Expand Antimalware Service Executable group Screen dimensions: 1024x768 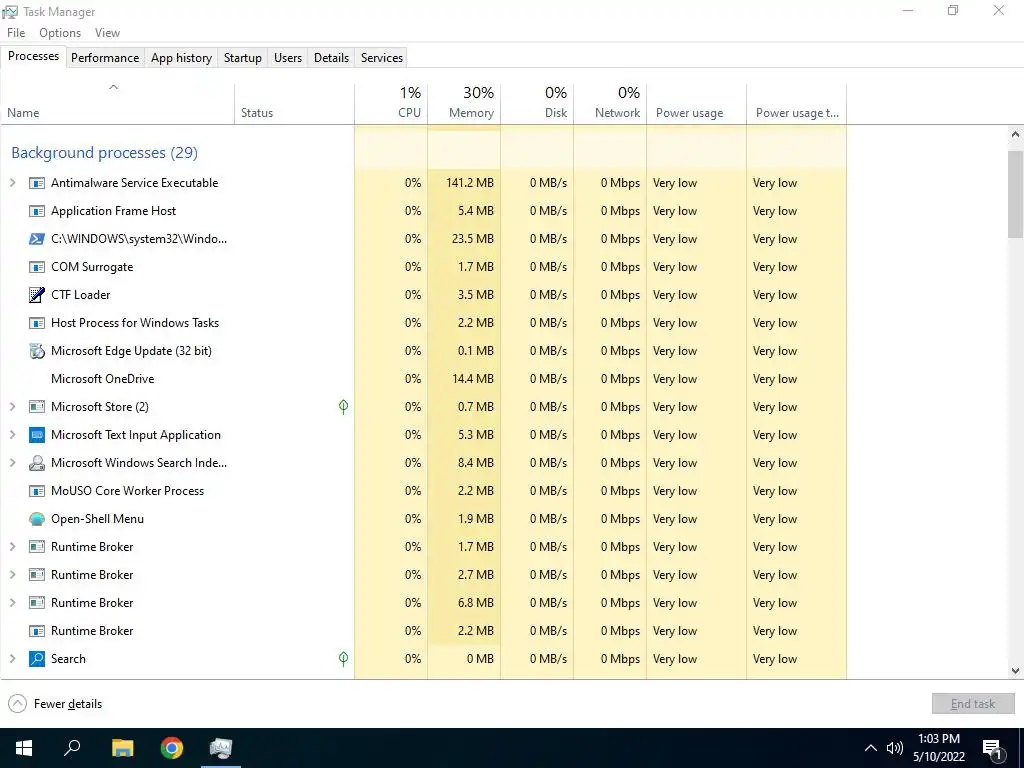(12, 183)
